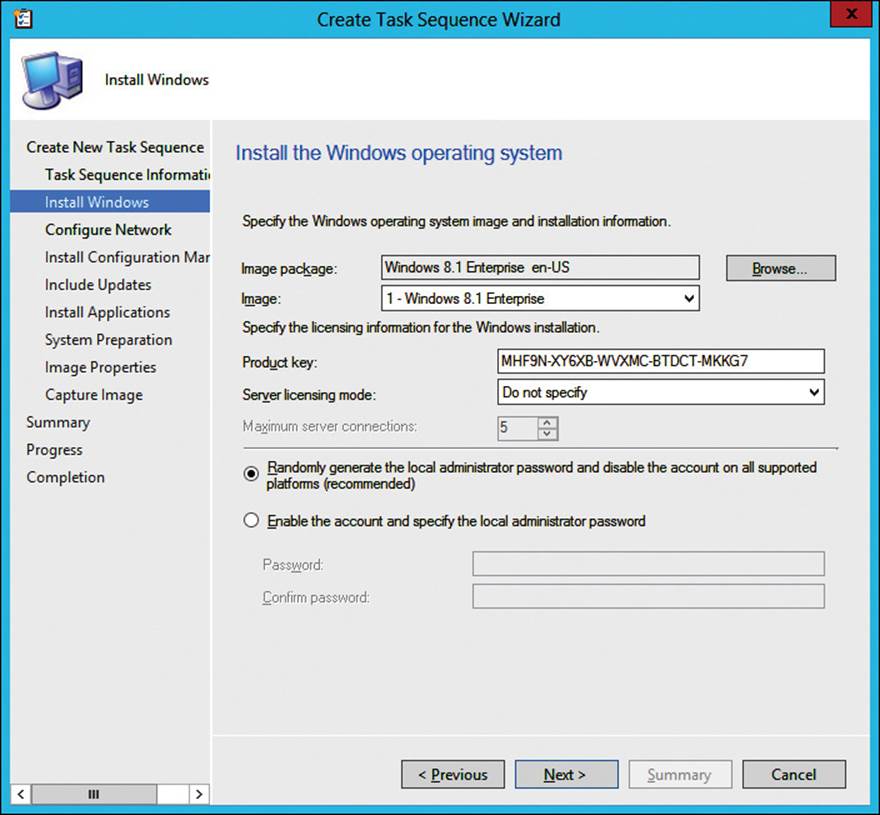
Task: Close the Create Task Sequence Wizard
Action: [x=851, y=14]
